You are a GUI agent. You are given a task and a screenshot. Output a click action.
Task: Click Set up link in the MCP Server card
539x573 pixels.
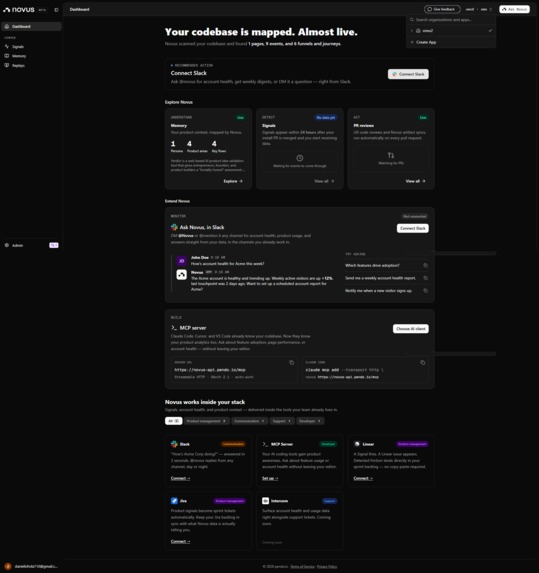(x=270, y=478)
